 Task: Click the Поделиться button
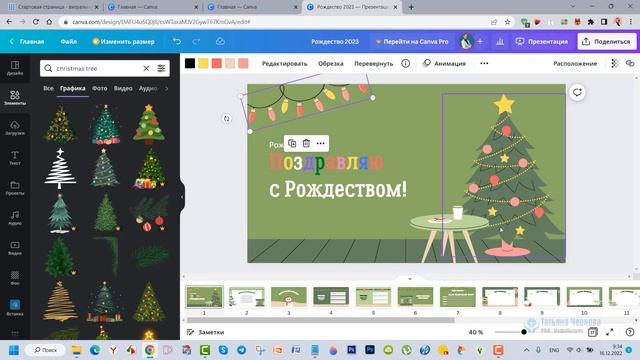click(607, 42)
